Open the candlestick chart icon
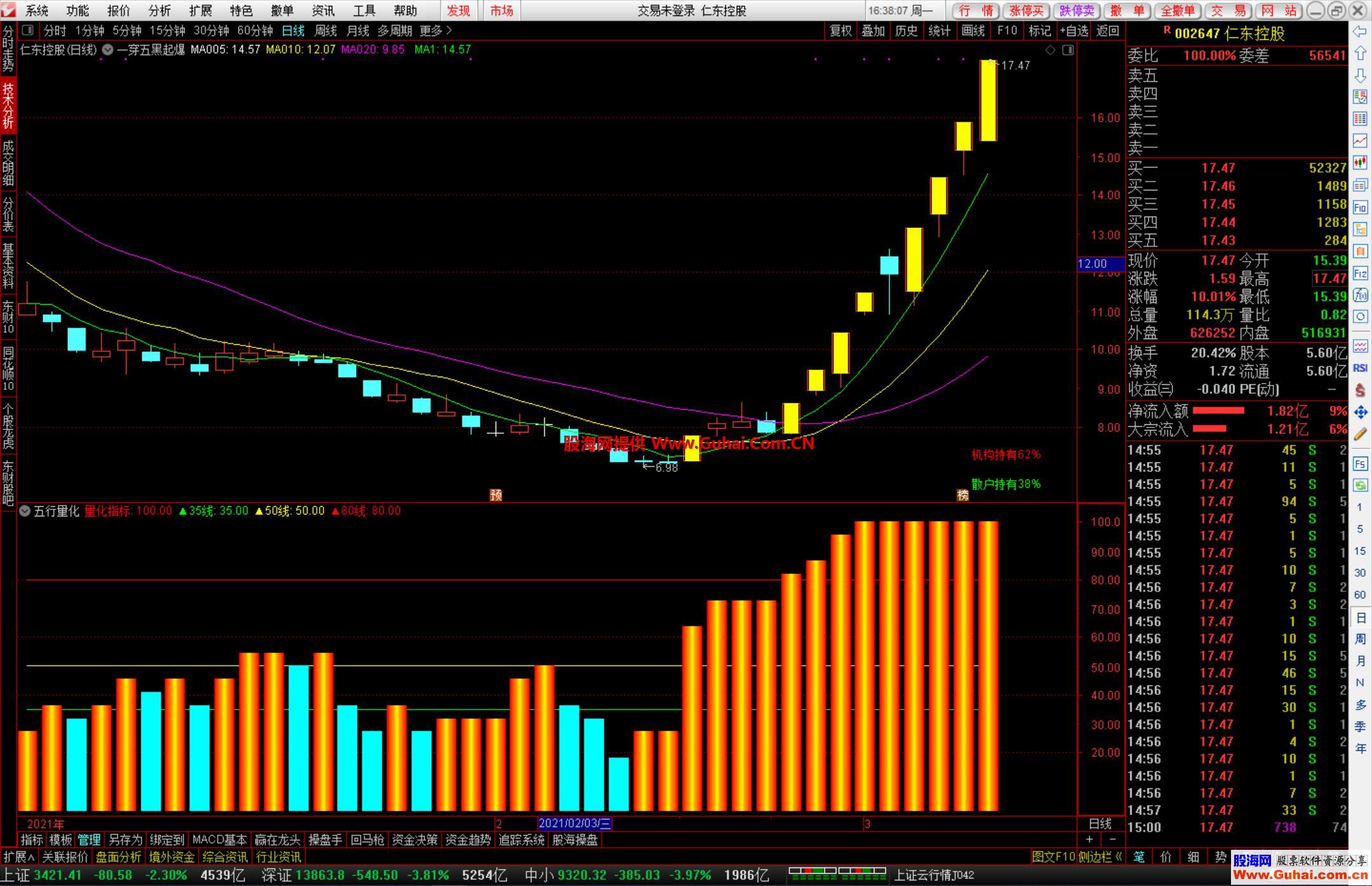 1360,163
